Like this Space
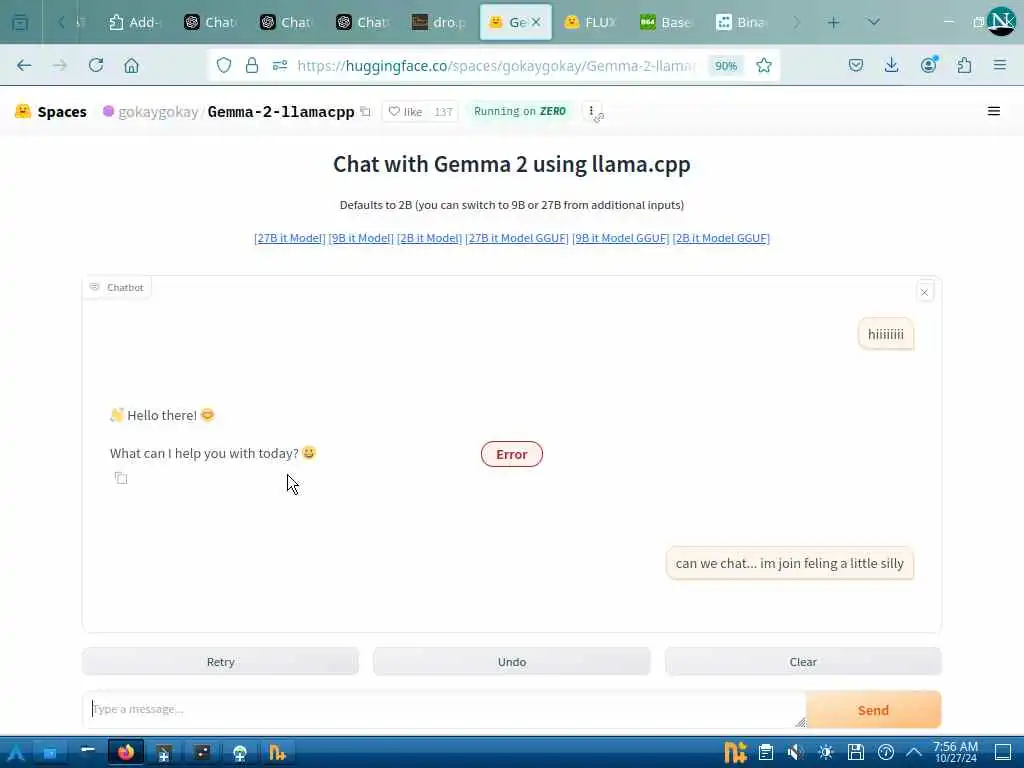Viewport: 1024px width, 768px height. (405, 112)
